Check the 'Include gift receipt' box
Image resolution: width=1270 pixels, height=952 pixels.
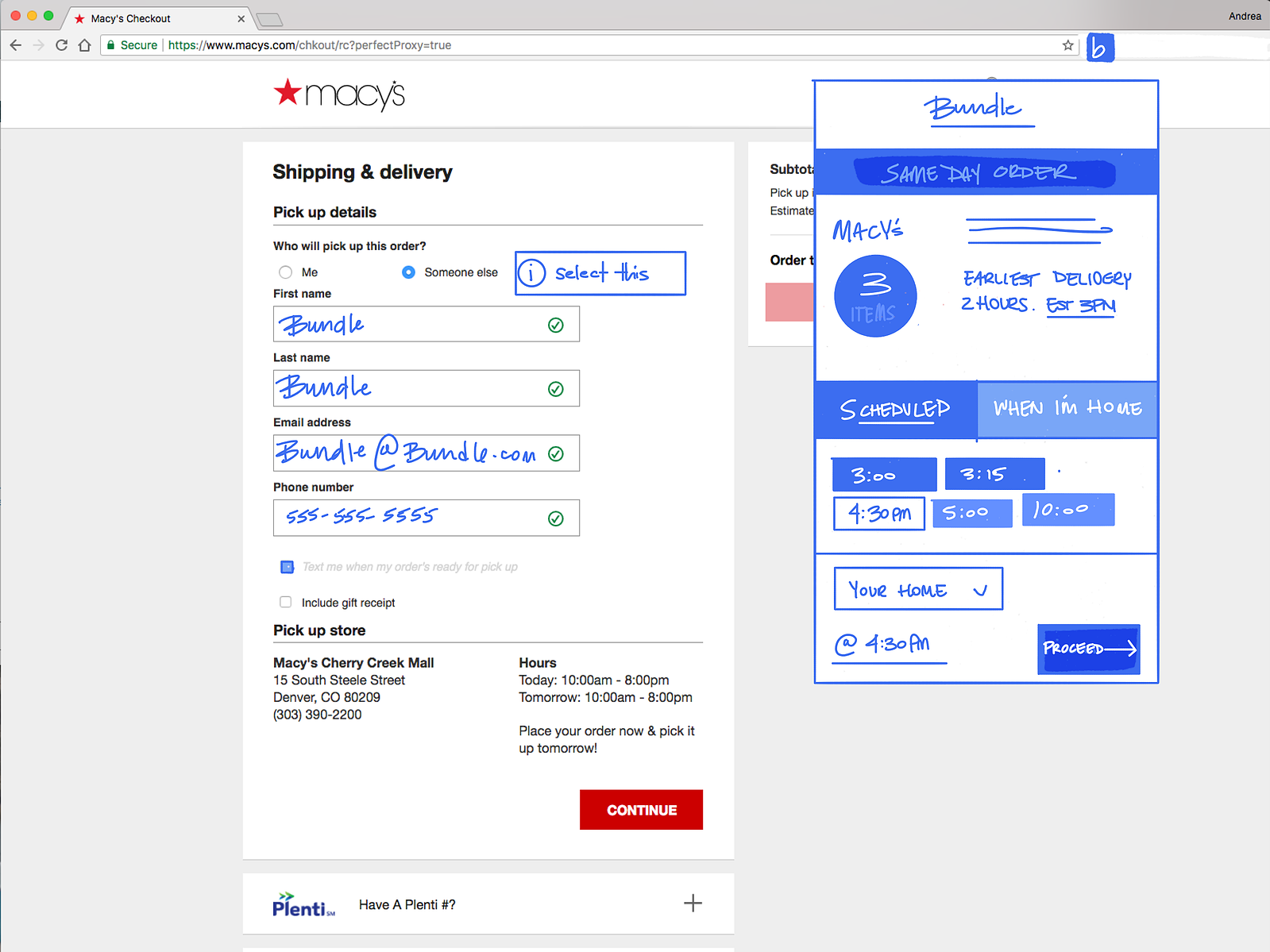tap(286, 602)
